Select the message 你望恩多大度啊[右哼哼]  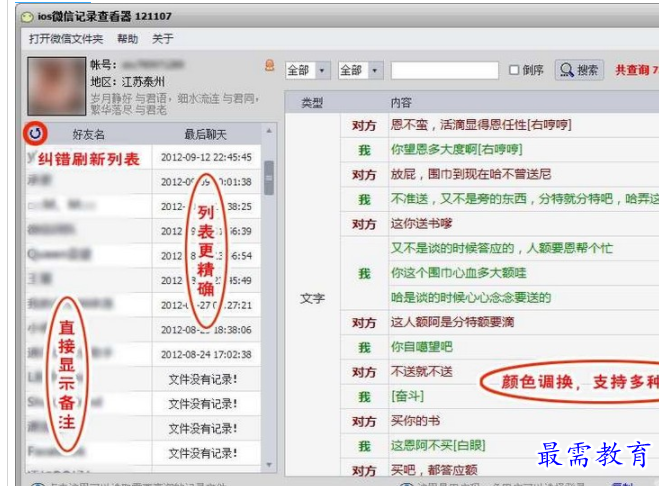pos(456,150)
